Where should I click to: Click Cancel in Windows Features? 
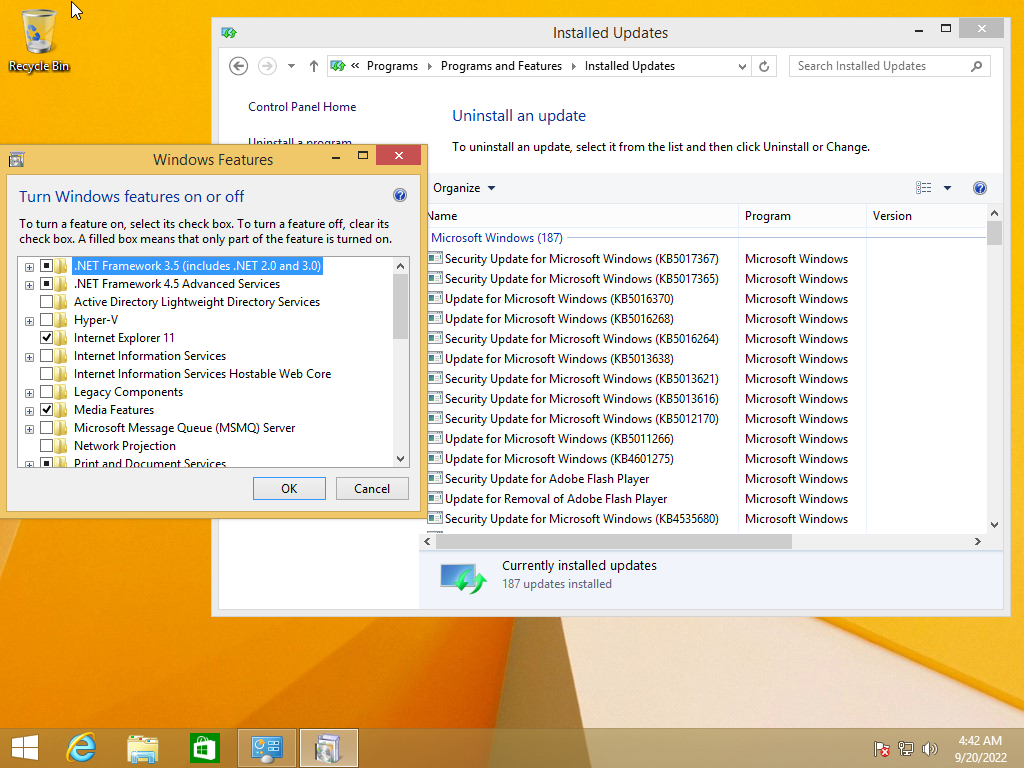[x=372, y=488]
